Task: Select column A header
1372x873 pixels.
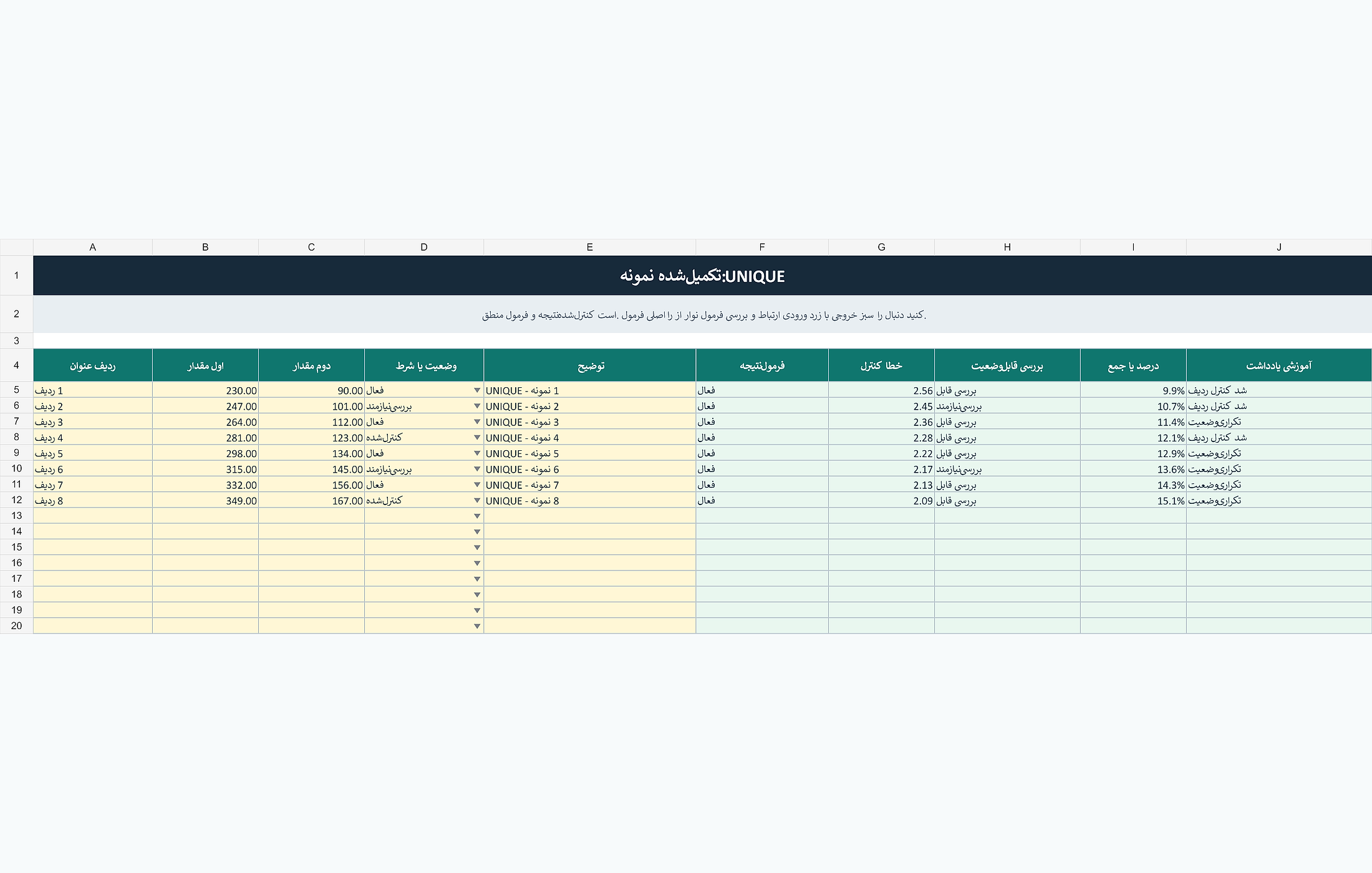Action: coord(93,247)
